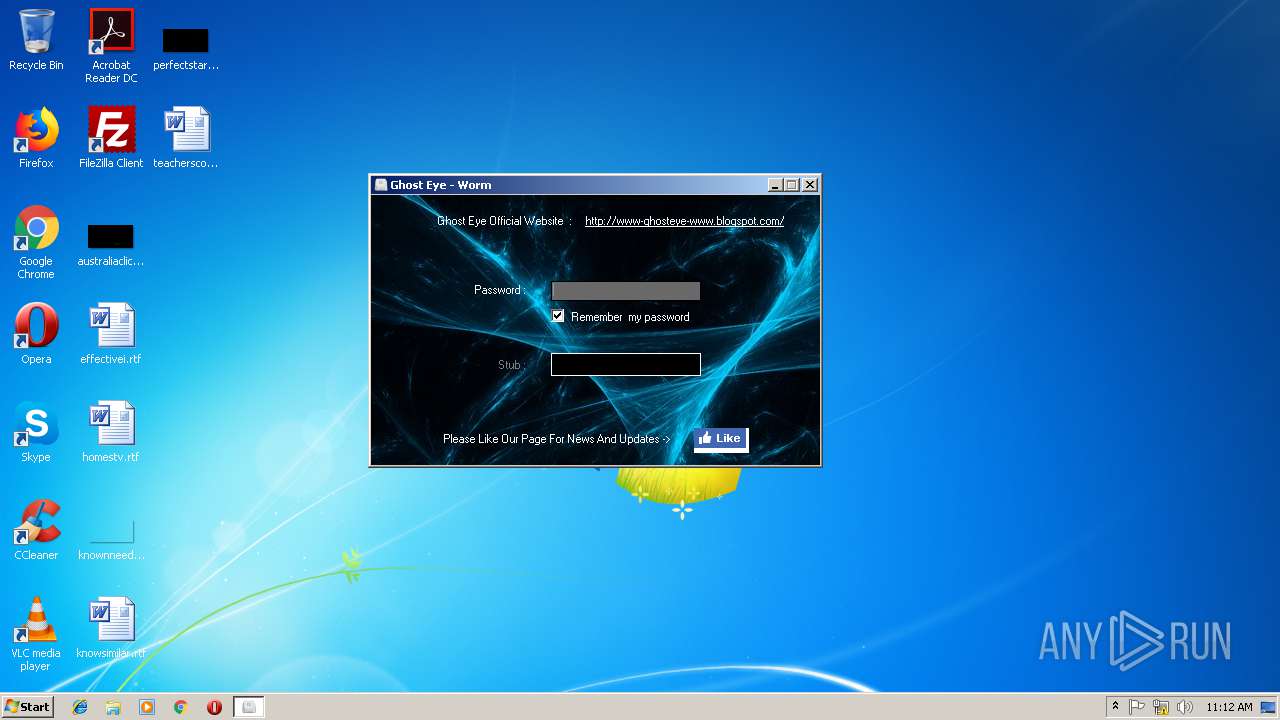Show hidden system tray icons
This screenshot has width=1280, height=720.
[x=1115, y=707]
